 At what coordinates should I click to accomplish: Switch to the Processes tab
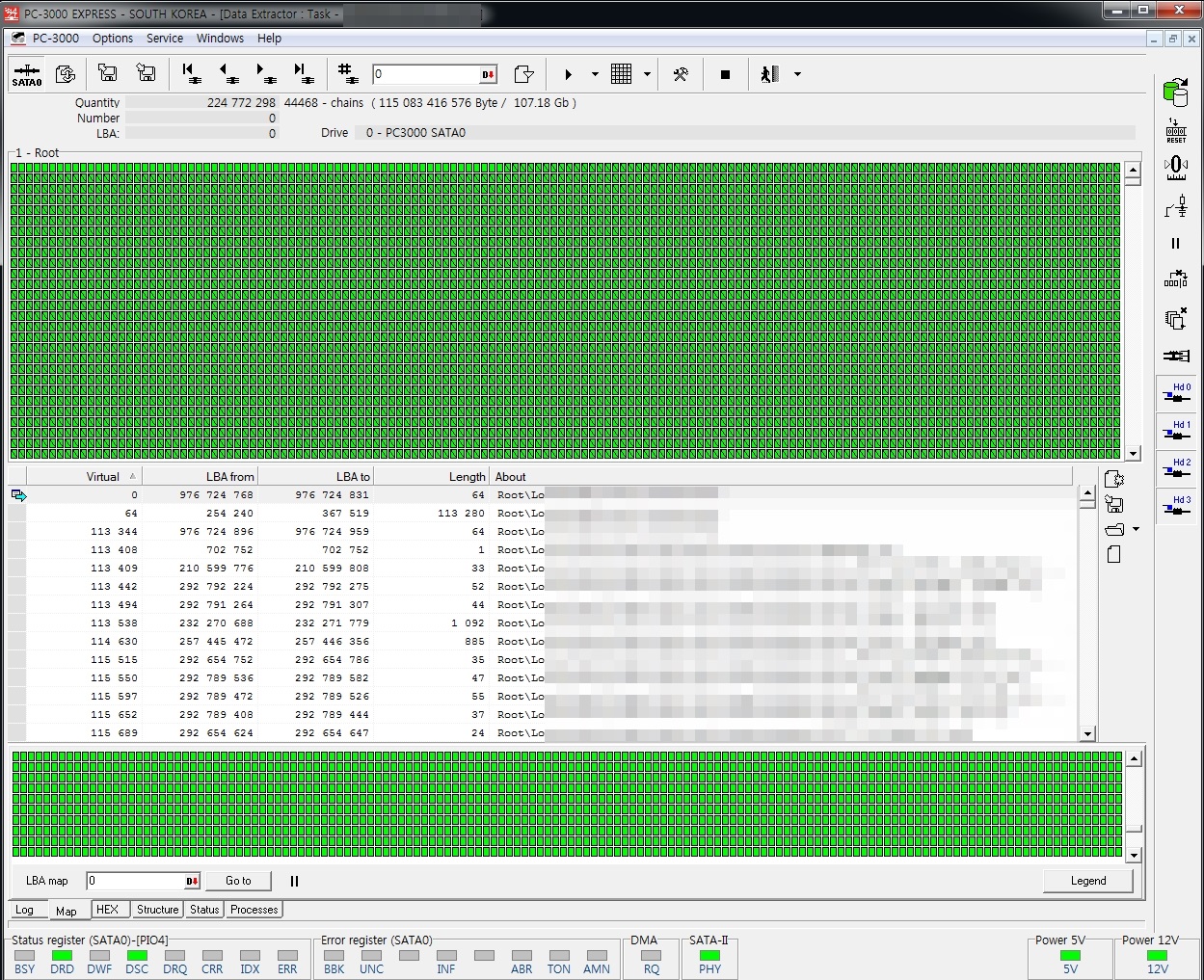(x=254, y=910)
